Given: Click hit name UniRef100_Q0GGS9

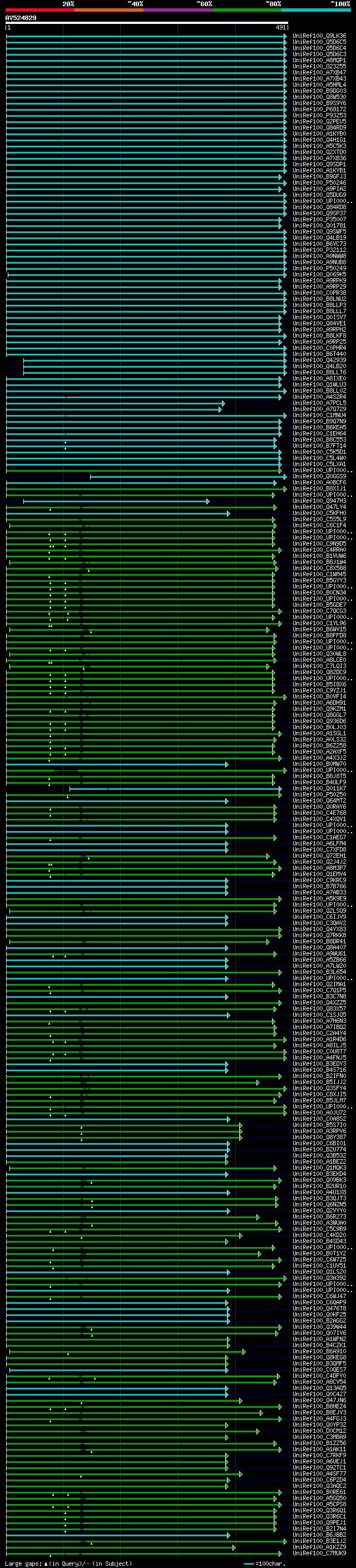Looking at the screenshot, I should pyautogui.click(x=319, y=477).
